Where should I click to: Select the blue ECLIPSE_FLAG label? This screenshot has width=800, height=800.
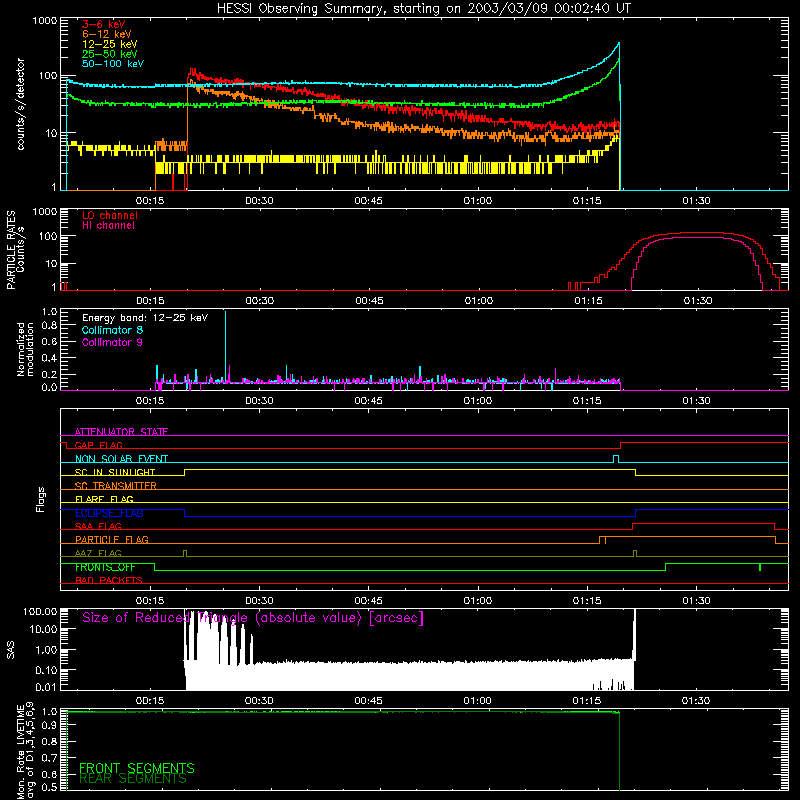point(109,513)
